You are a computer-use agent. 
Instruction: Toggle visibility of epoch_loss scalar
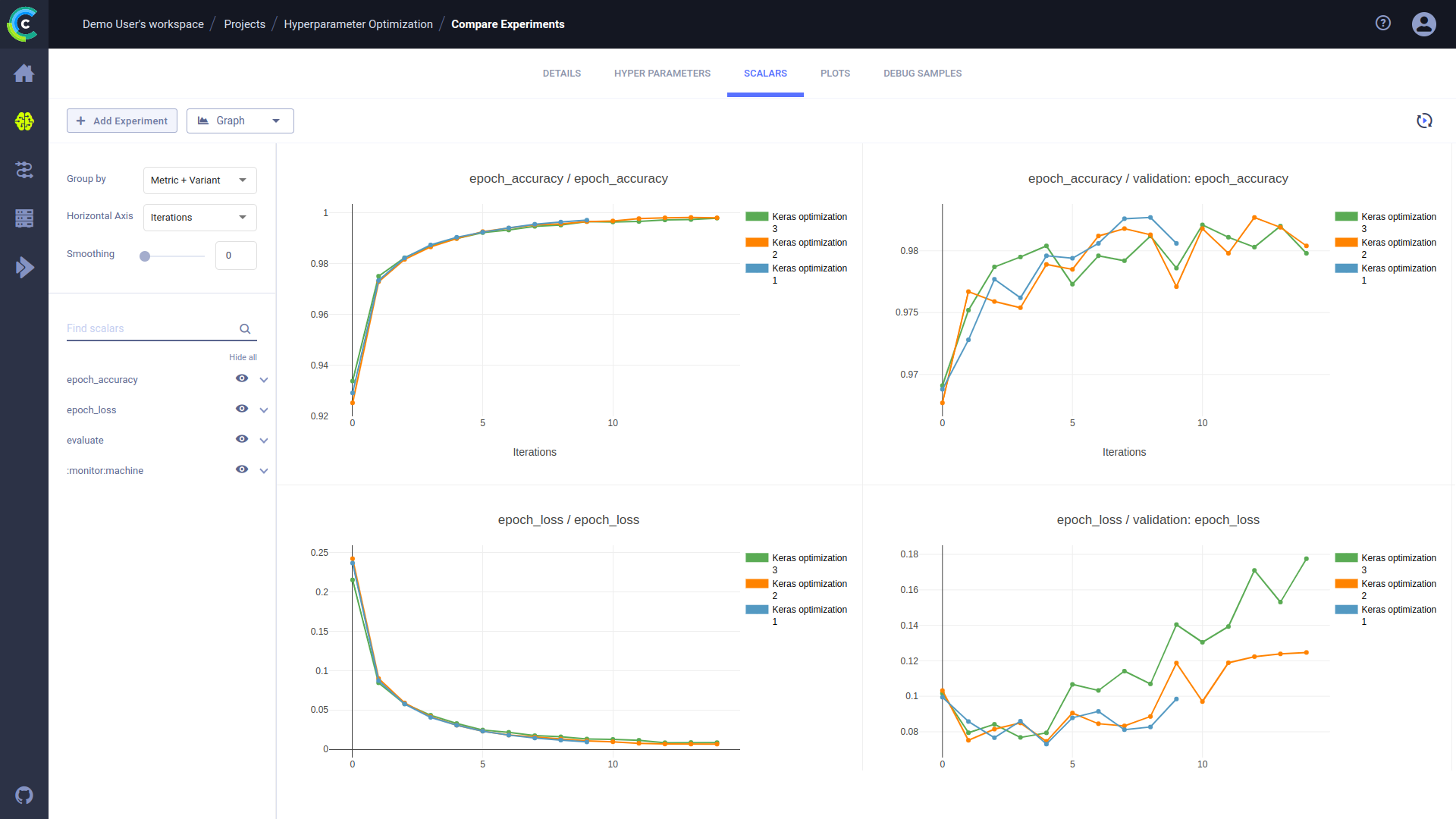[242, 409]
